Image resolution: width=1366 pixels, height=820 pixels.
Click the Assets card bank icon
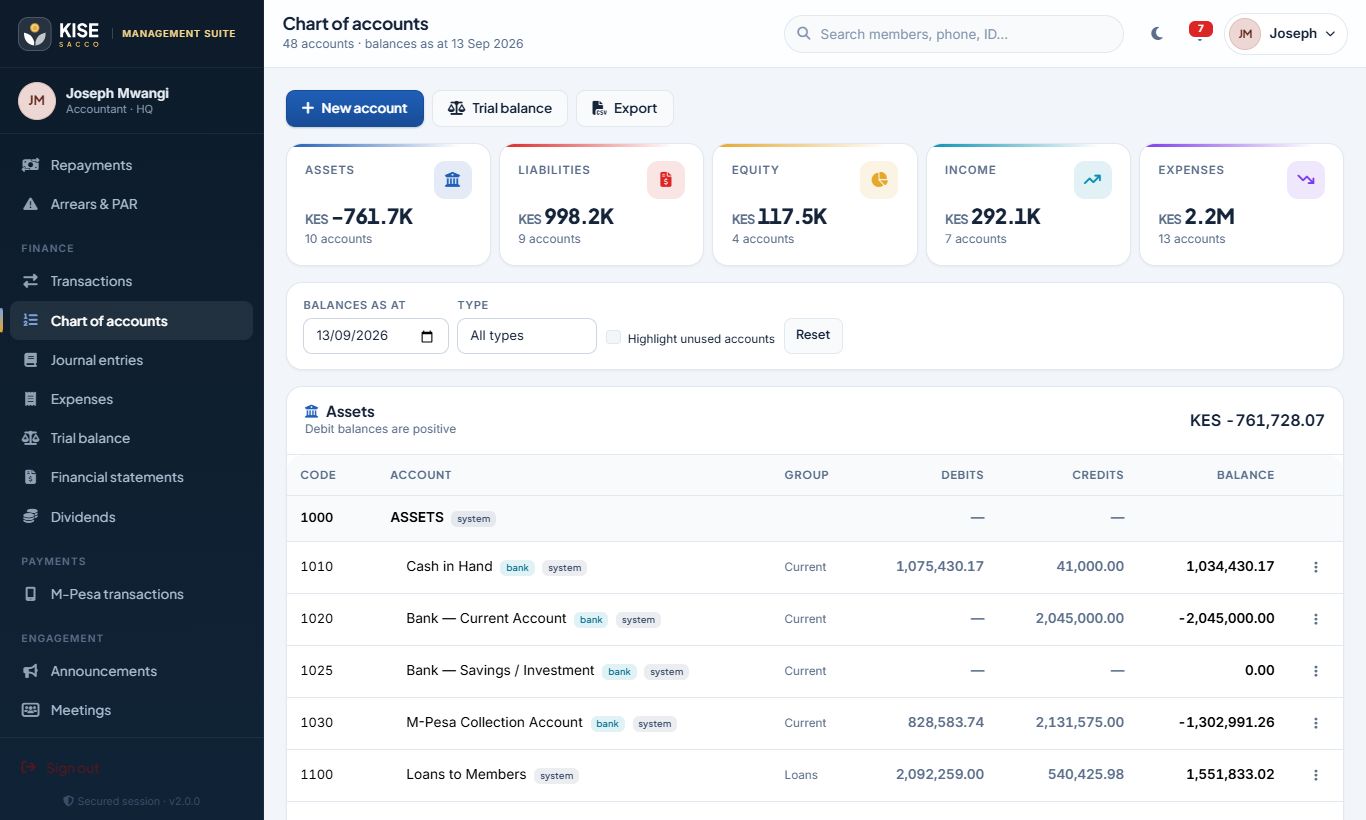point(453,180)
